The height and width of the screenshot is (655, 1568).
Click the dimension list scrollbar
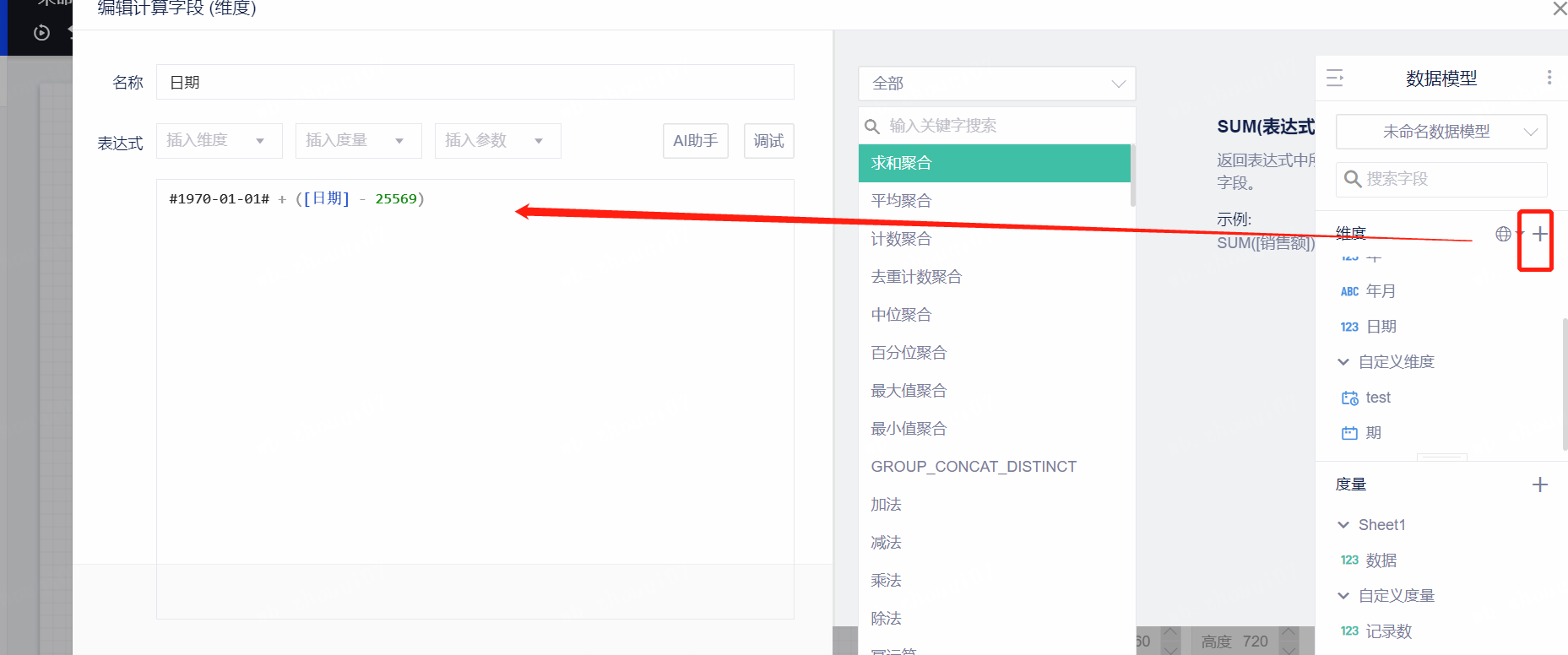pyautogui.click(x=1565, y=385)
